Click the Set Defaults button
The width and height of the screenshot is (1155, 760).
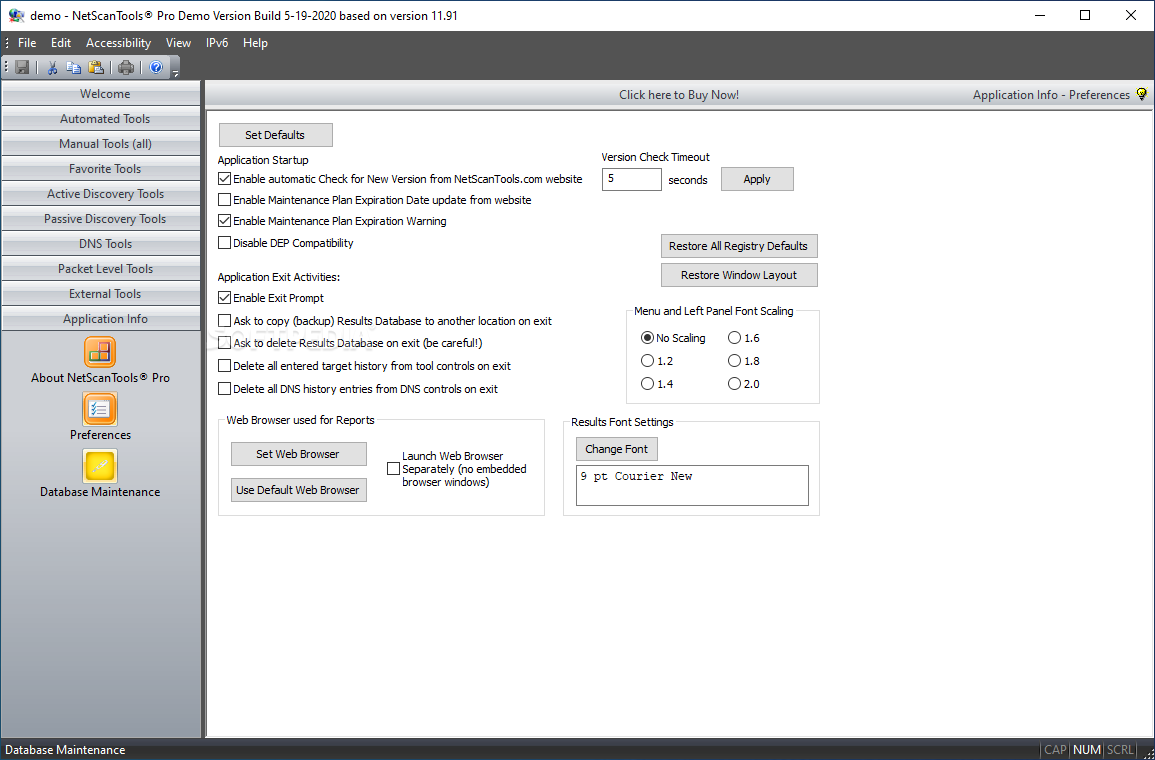point(275,135)
